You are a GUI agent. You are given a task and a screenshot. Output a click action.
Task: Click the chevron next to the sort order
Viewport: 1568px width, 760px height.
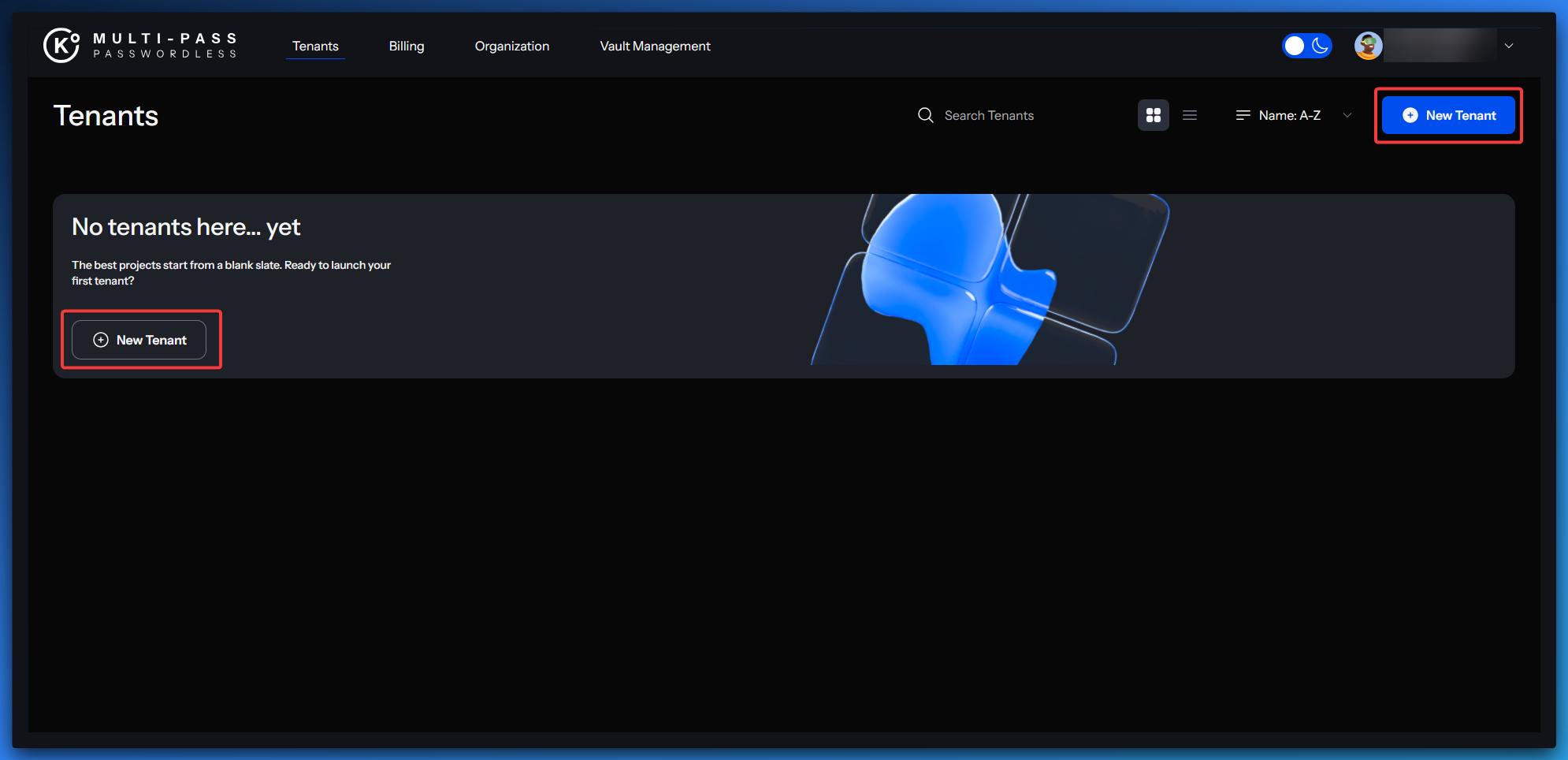(x=1347, y=115)
